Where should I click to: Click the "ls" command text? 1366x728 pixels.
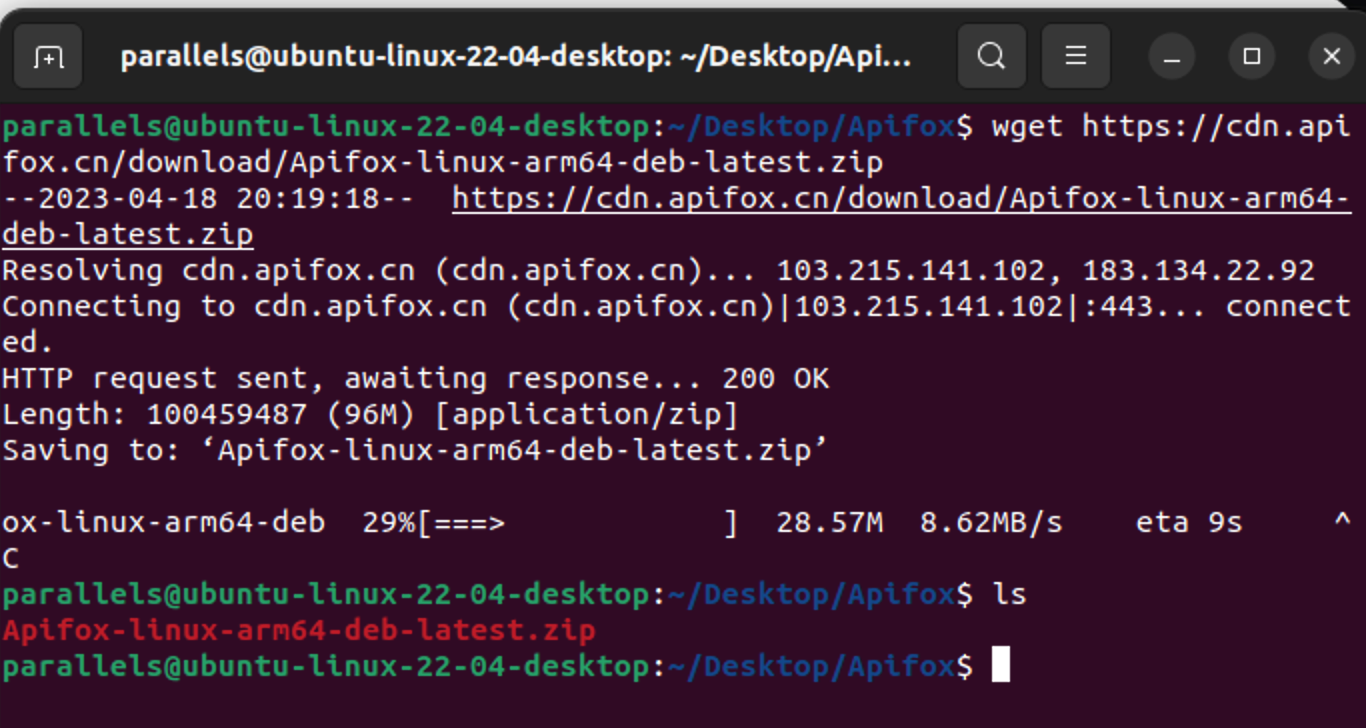pyautogui.click(x=1009, y=595)
